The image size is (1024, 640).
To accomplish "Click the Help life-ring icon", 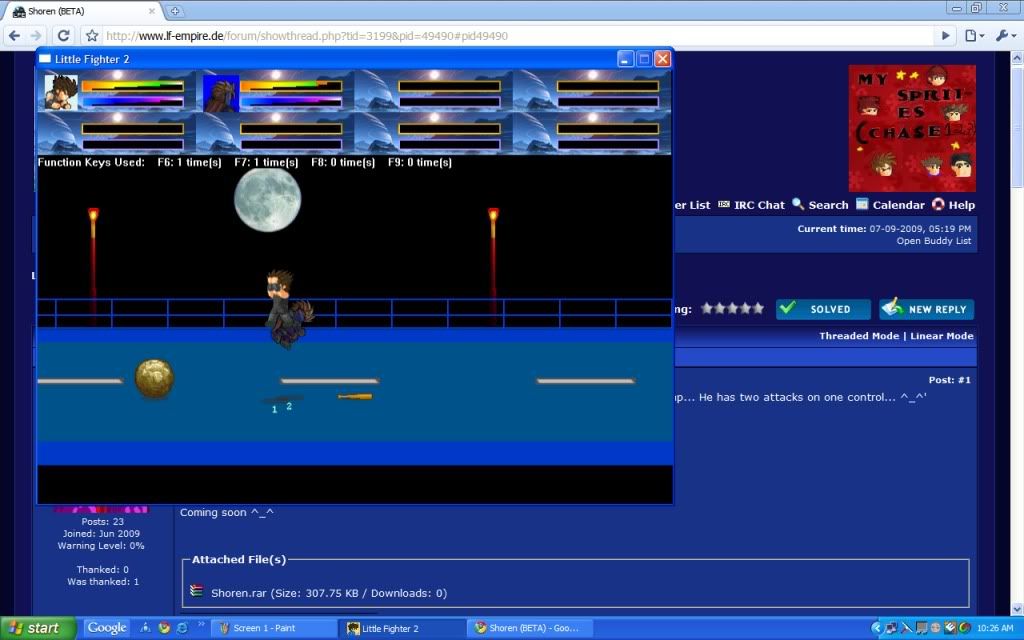I will point(938,205).
